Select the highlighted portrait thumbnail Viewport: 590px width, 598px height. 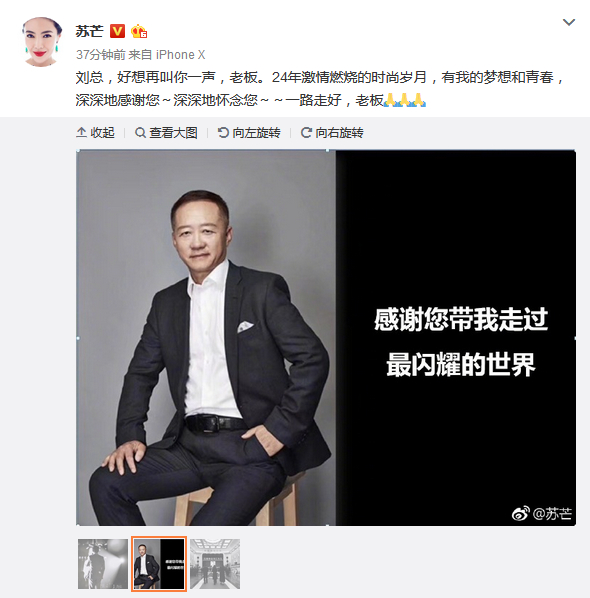coord(159,564)
